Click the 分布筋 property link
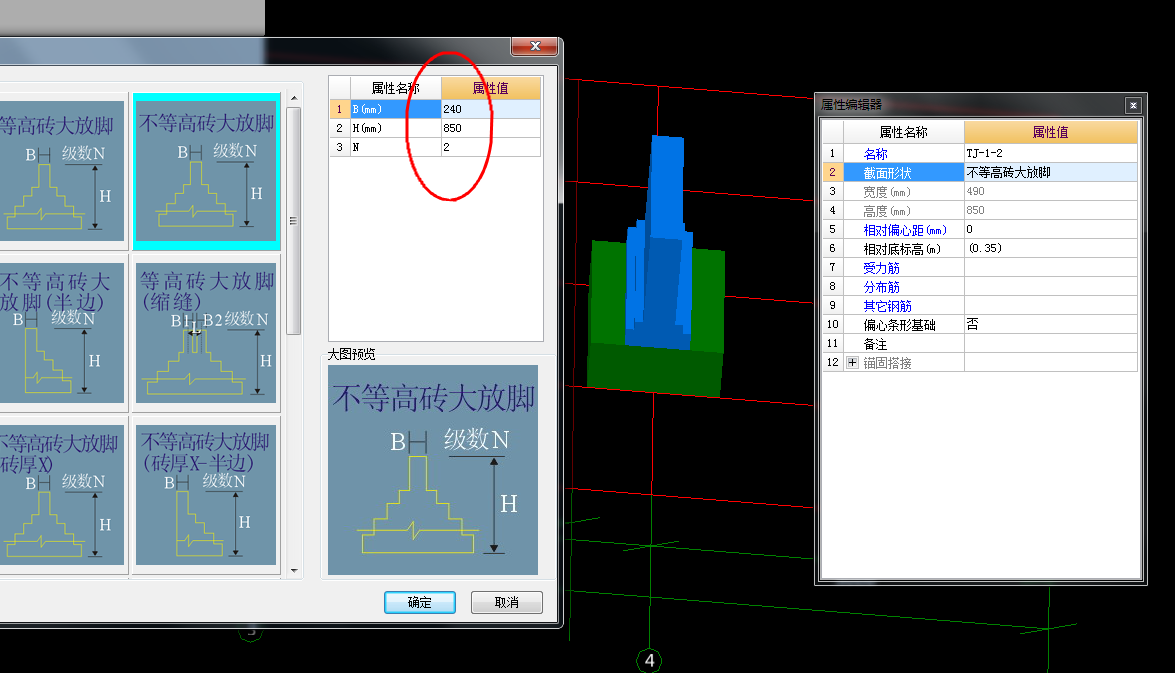The image size is (1175, 673). pyautogui.click(x=881, y=287)
